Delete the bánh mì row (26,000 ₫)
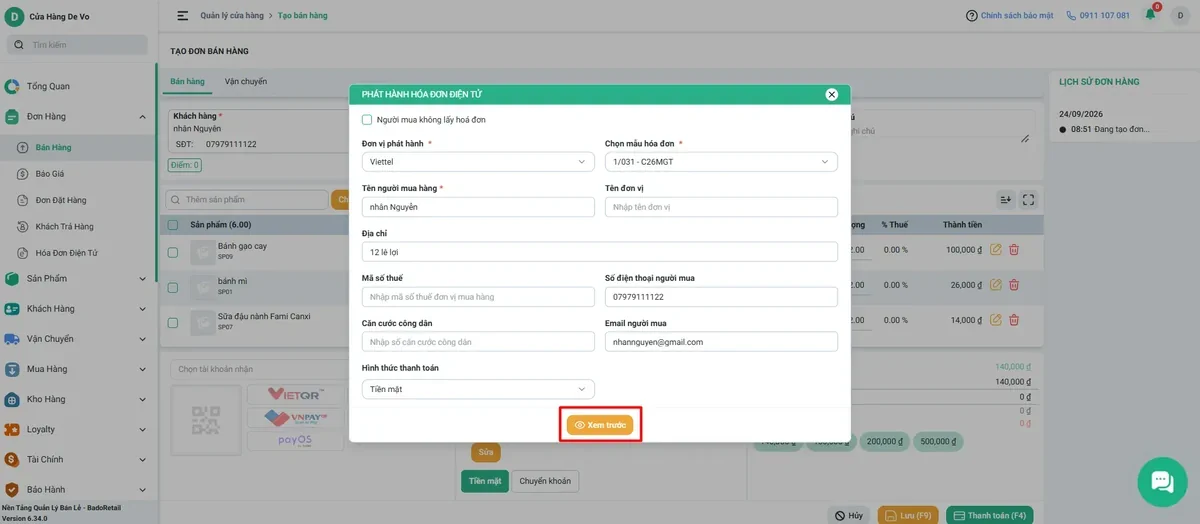Viewport: 1200px width, 524px height. click(1014, 285)
